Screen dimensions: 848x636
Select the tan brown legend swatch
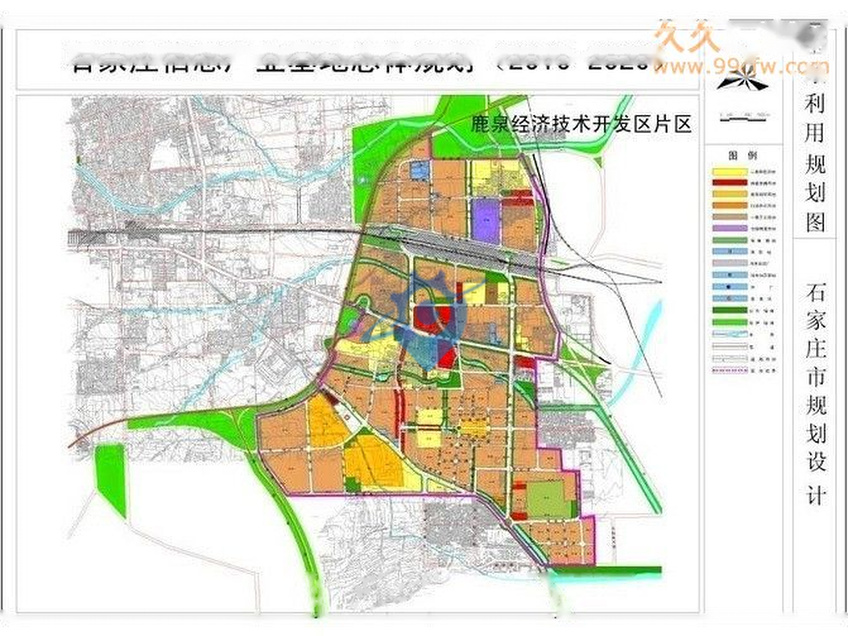730,217
